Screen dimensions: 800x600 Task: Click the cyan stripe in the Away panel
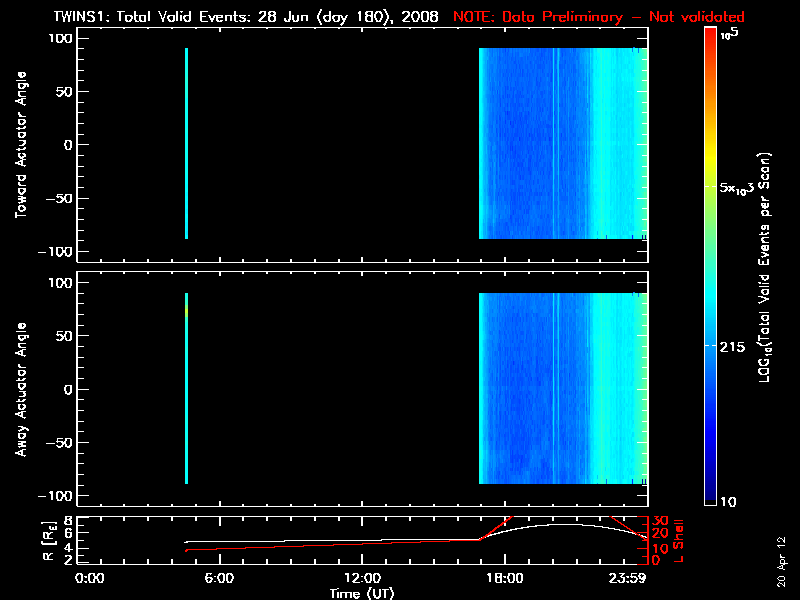tap(187, 388)
